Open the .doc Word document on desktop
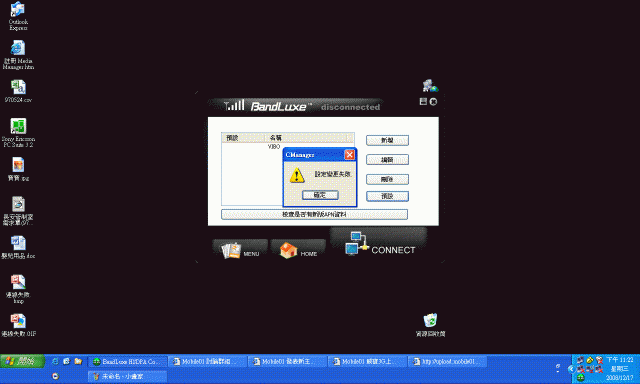The image size is (640, 384). coord(18,248)
